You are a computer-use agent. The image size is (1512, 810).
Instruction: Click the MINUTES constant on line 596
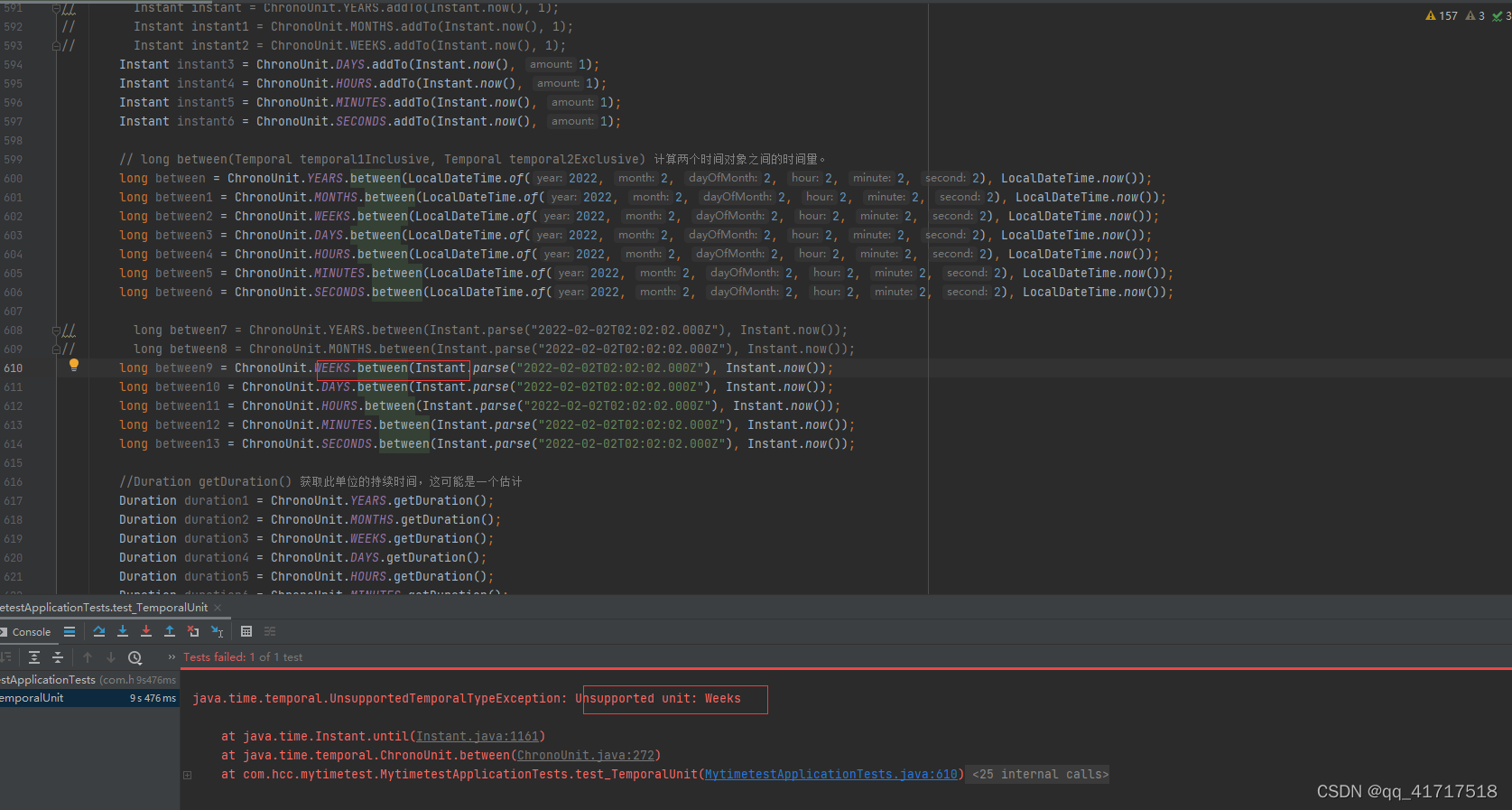[361, 103]
